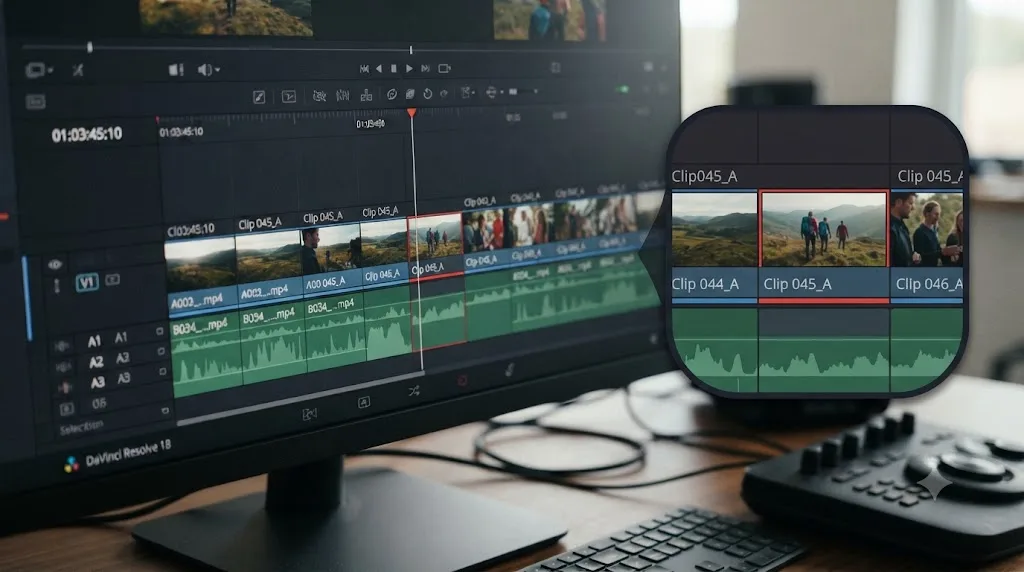Click the Selection label at bottom left
This screenshot has height=572, width=1024.
(81, 428)
